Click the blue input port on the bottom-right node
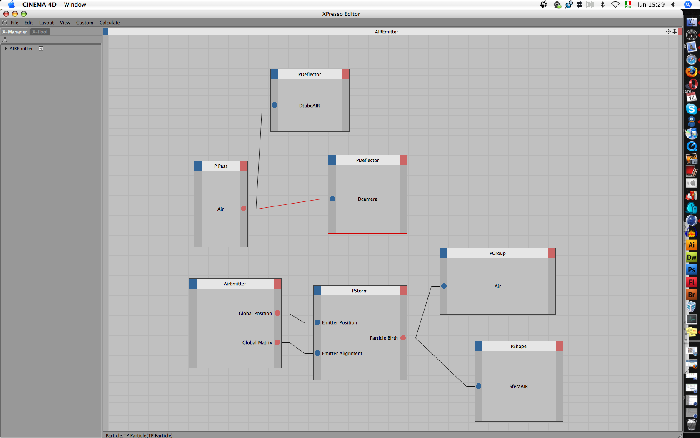Screen dimensions: 700x438 pos(478,386)
